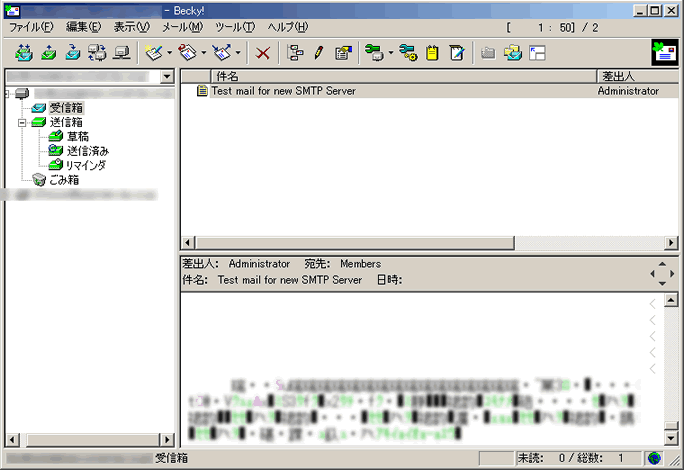Screen dimensions: 684x470
Task: Click the down arrow in the header navigation pad
Action: pyautogui.click(x=662, y=284)
